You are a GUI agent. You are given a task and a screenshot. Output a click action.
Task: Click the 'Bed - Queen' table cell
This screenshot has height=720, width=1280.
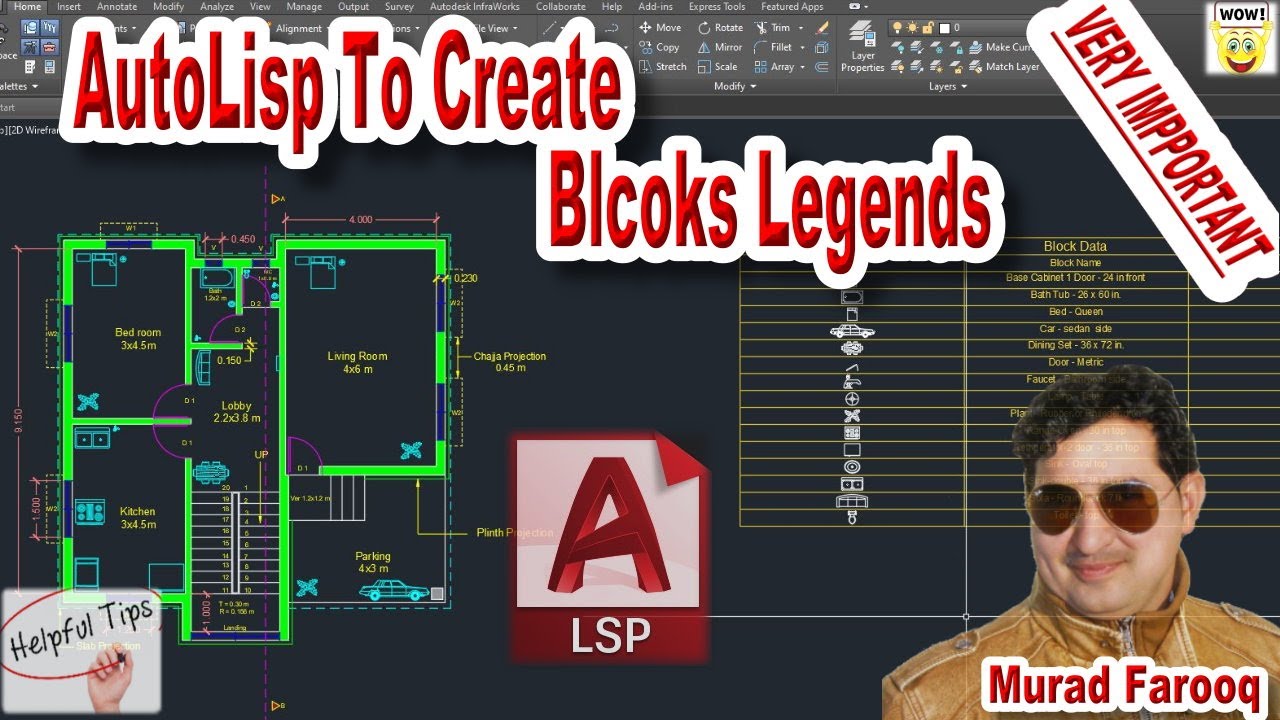coord(1075,312)
